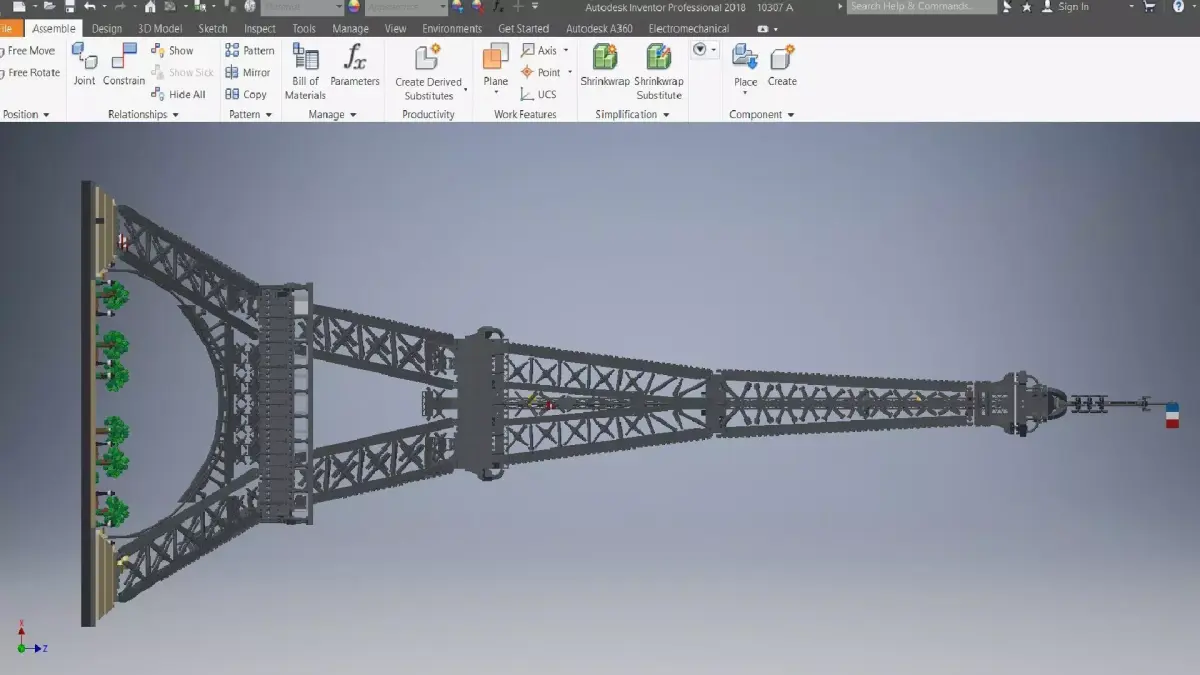Switch to the Design tab
Screen dimensions: 1200x675
coord(107,29)
